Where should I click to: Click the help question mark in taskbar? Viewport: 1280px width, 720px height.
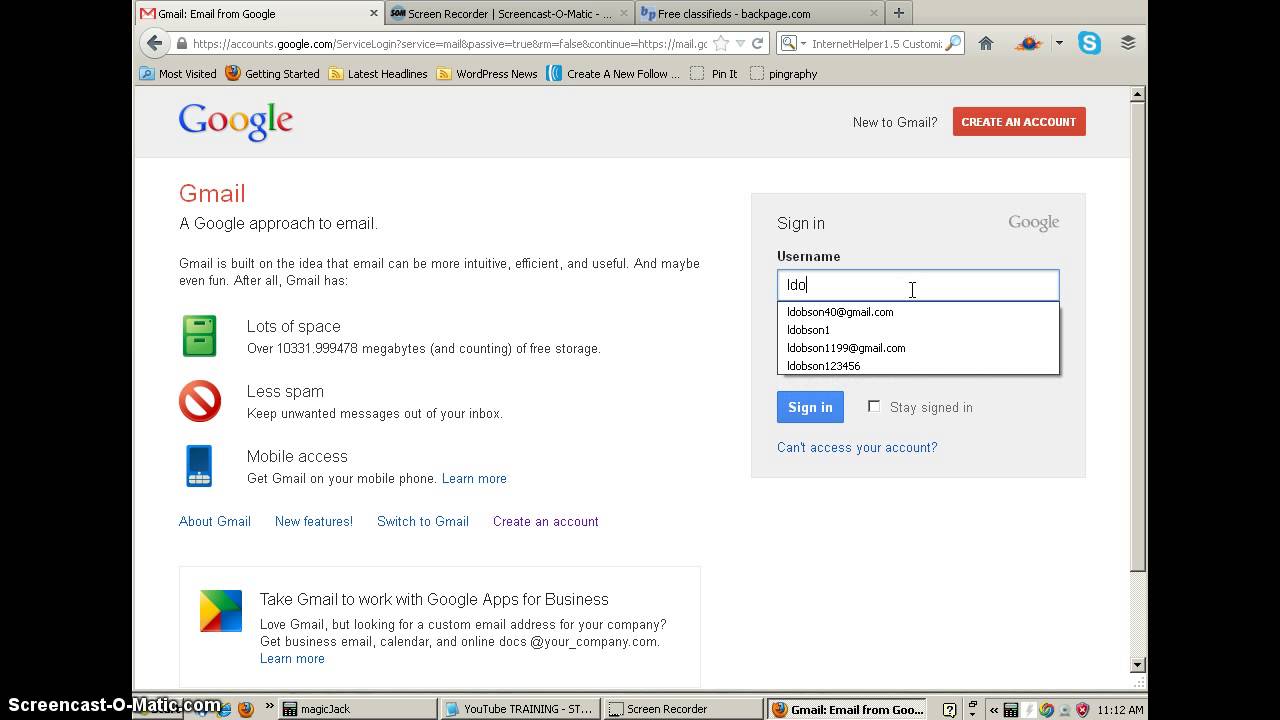point(950,709)
